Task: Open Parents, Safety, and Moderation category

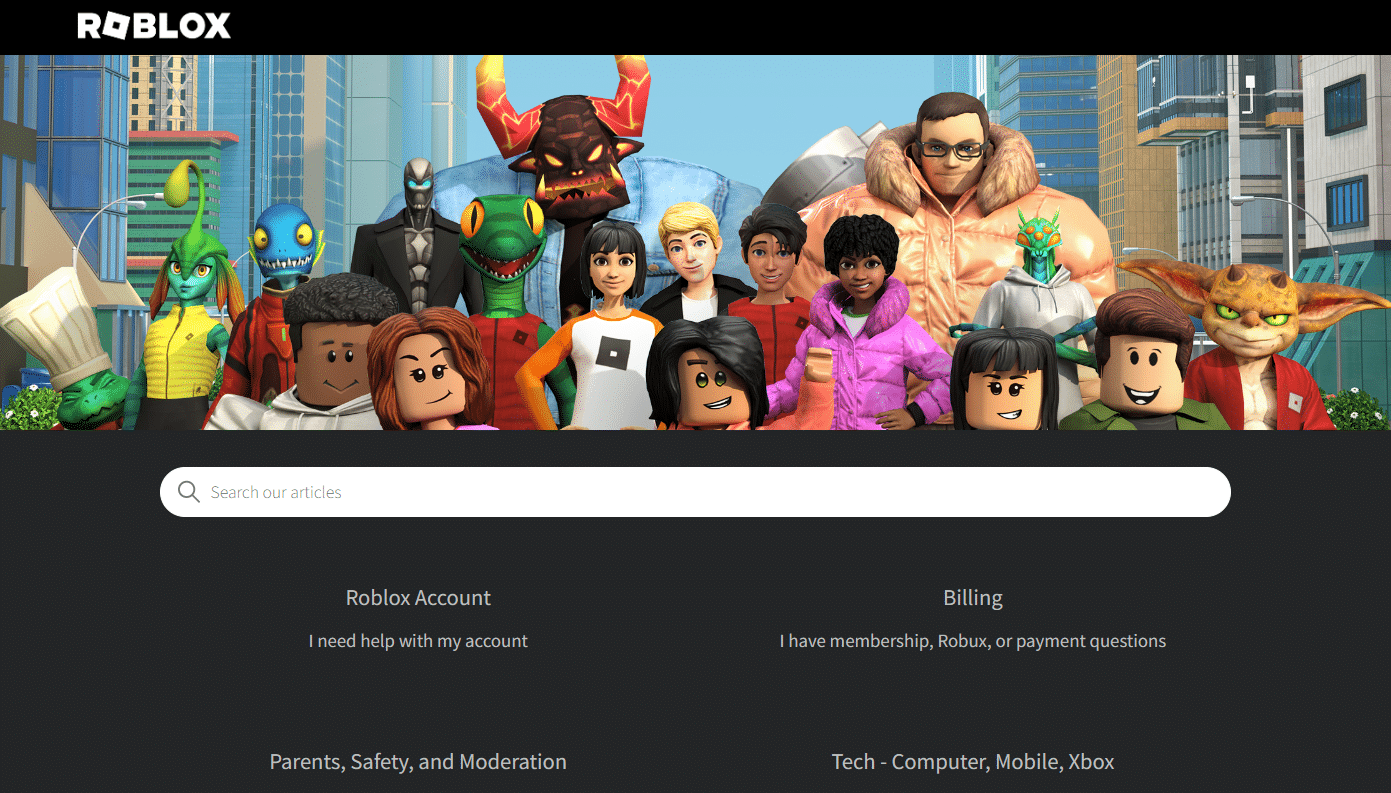Action: (x=418, y=762)
